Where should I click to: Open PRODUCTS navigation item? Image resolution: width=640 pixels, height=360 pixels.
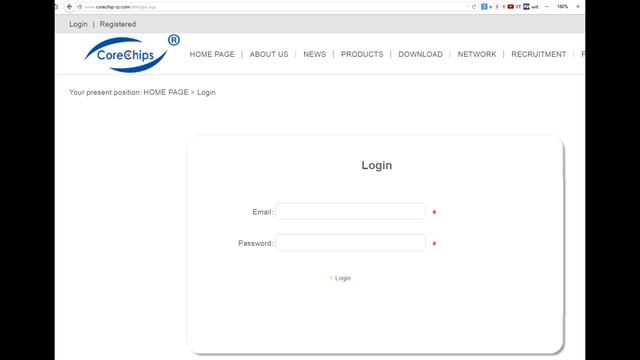pos(362,54)
